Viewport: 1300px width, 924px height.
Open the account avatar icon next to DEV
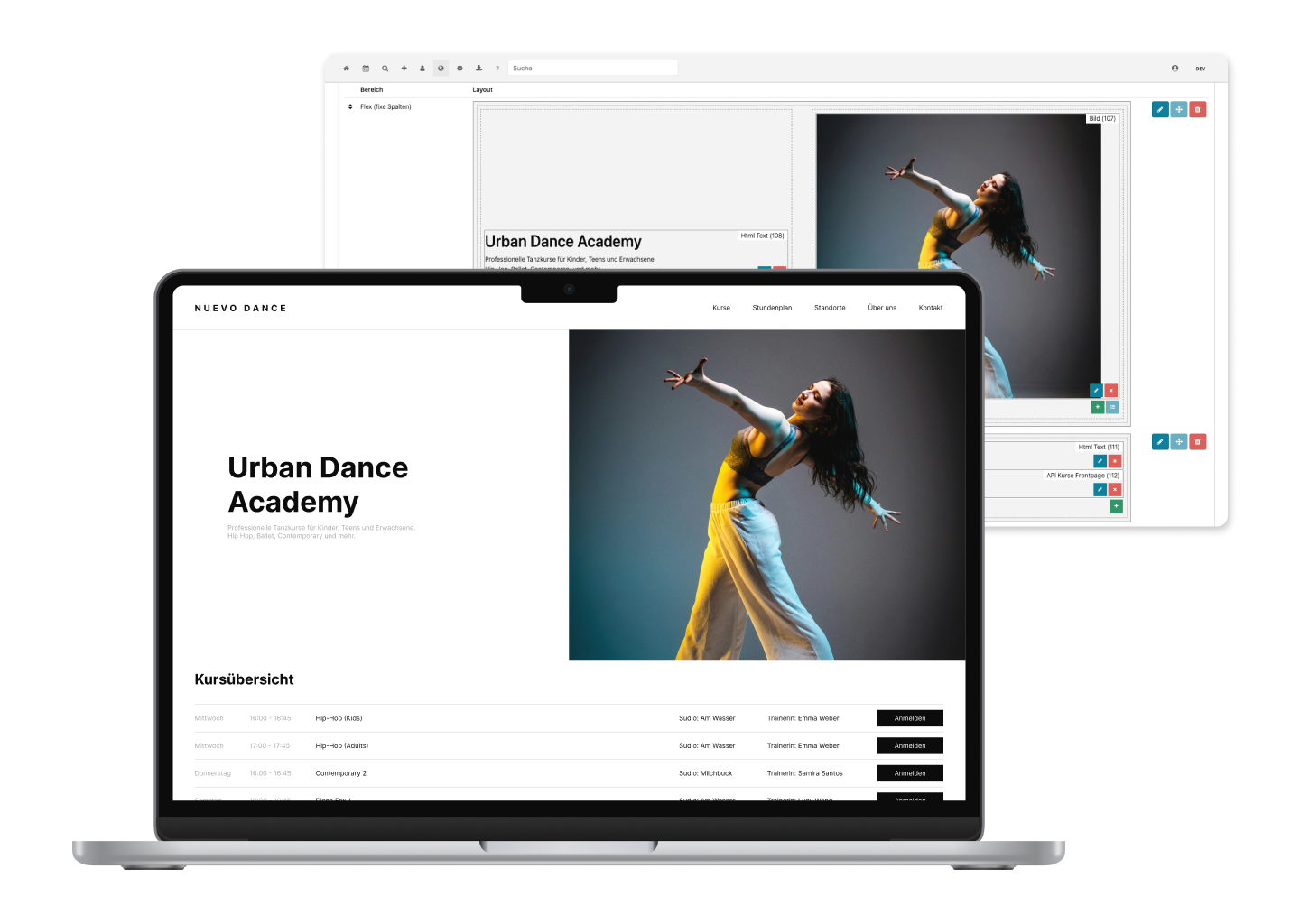tap(1175, 69)
